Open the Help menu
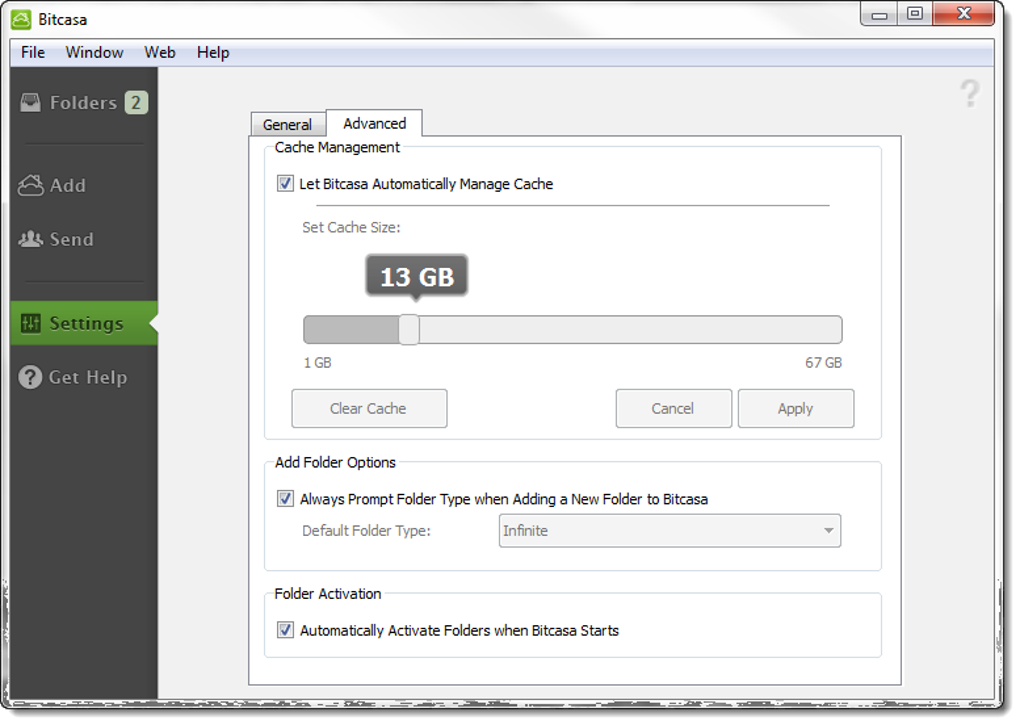The image size is (1020, 725). click(213, 53)
